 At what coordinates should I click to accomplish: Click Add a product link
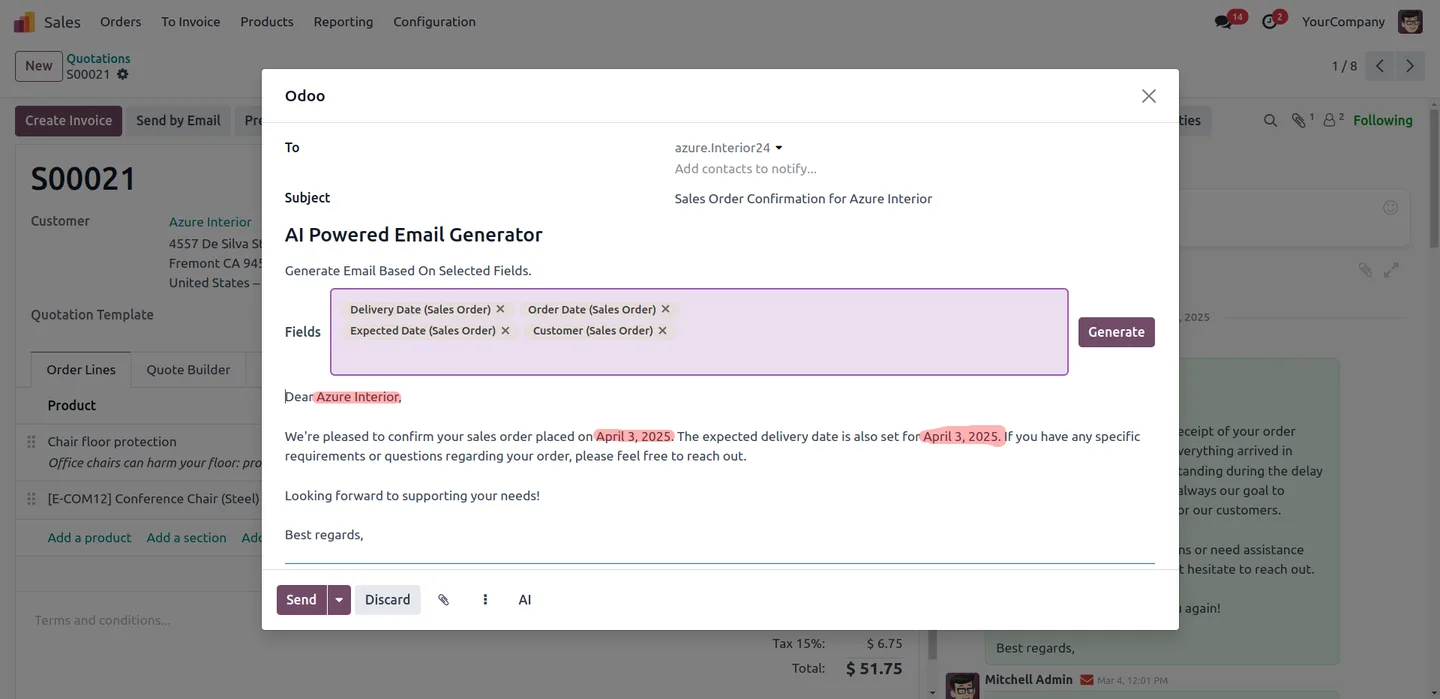pos(89,538)
